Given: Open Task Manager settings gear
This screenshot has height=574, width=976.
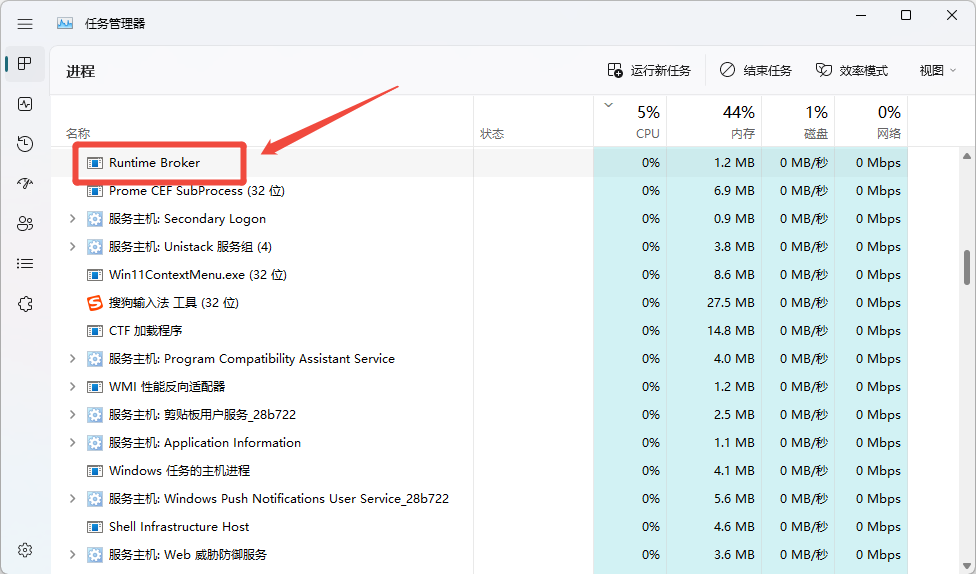Looking at the screenshot, I should point(25,550).
